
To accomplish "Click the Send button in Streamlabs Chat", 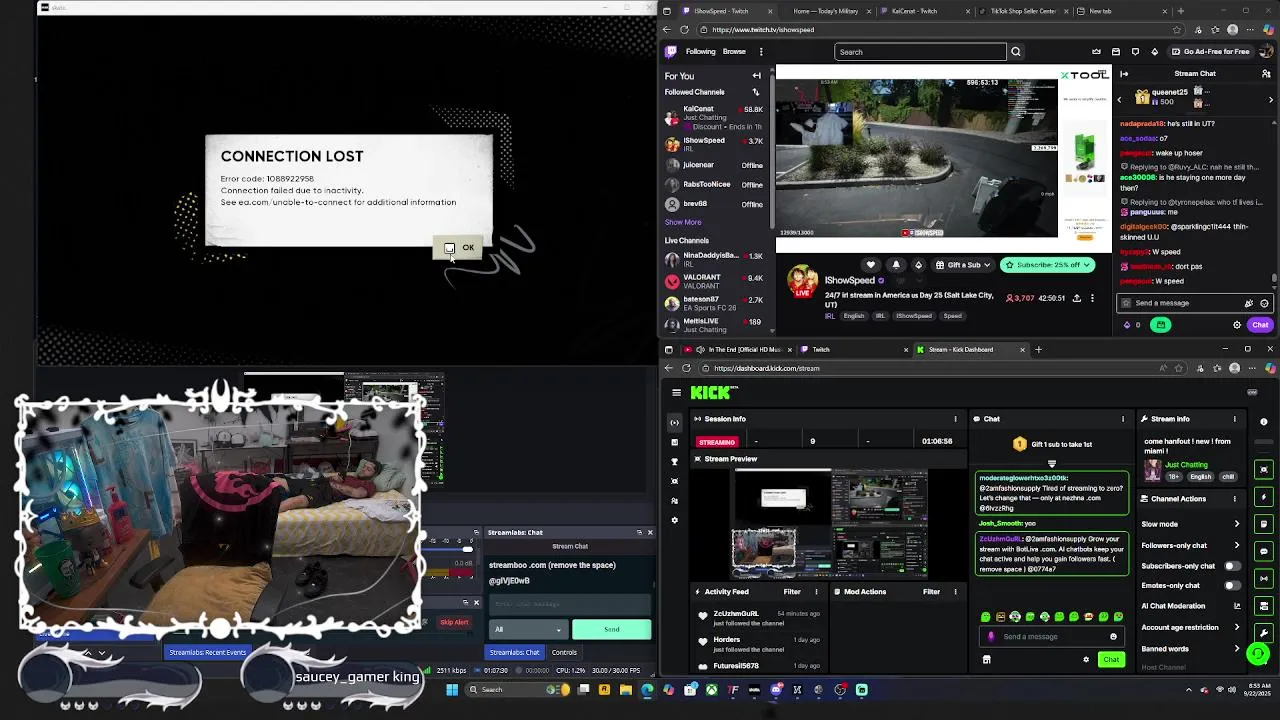I will pos(611,630).
